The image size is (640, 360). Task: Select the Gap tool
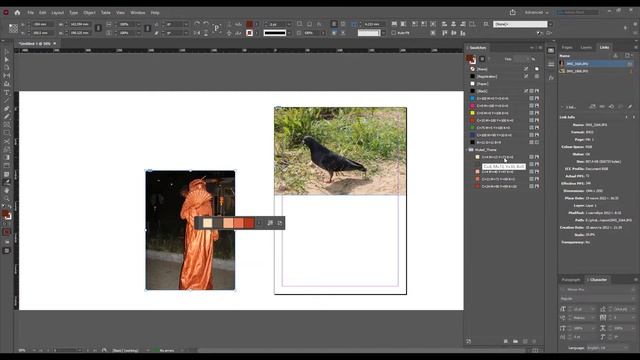pos(7,76)
